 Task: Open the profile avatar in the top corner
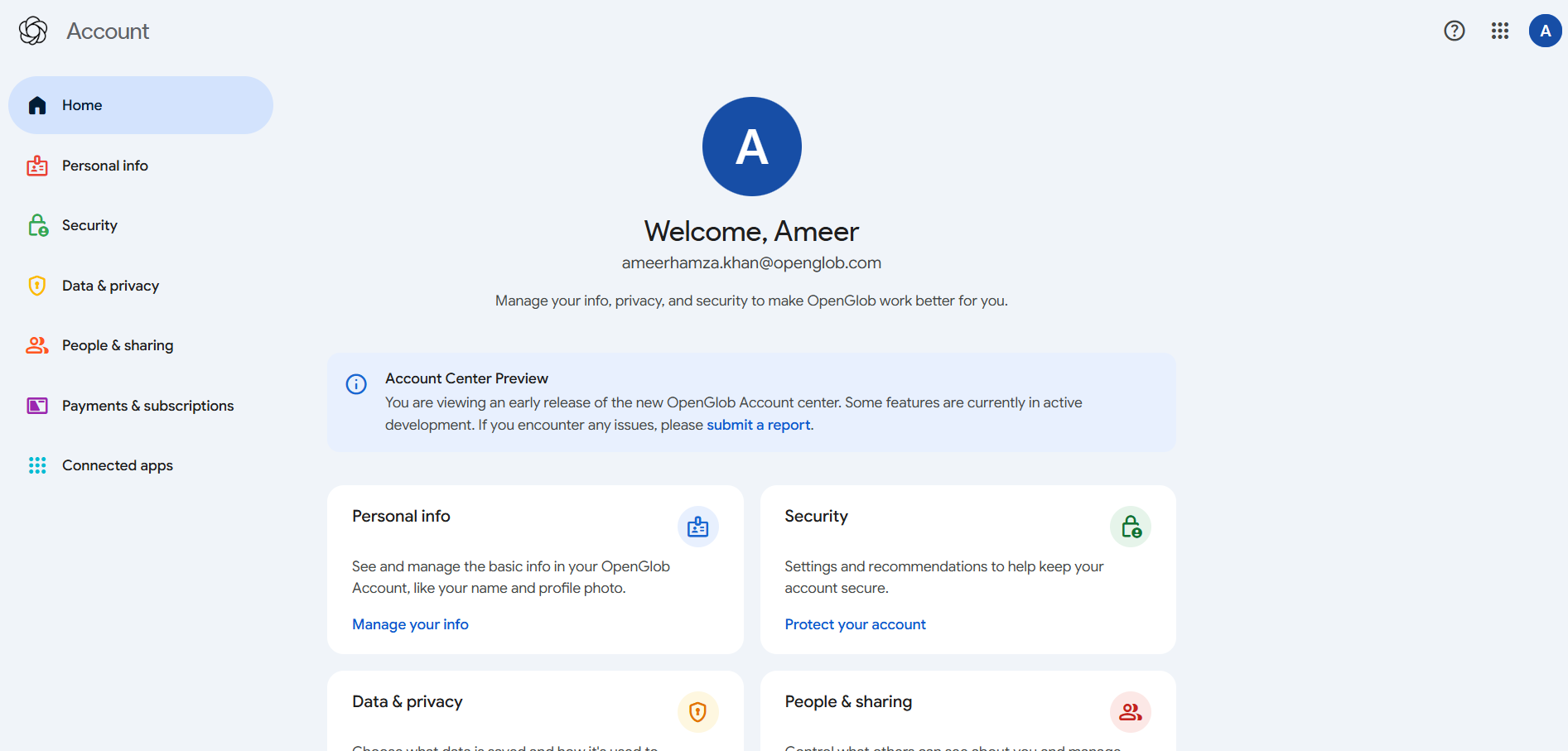pos(1545,31)
